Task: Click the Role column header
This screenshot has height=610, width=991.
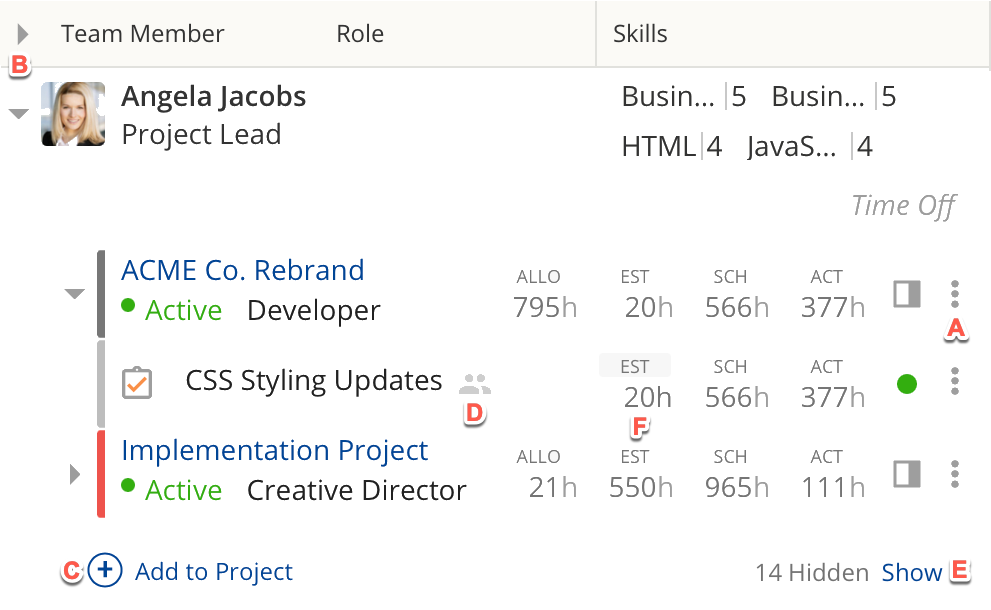Action: tap(360, 34)
